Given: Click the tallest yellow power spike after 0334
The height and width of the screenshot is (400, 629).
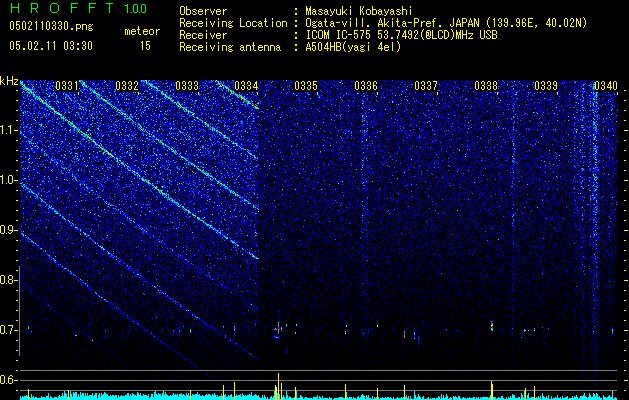Looking at the screenshot, I should (x=278, y=386).
